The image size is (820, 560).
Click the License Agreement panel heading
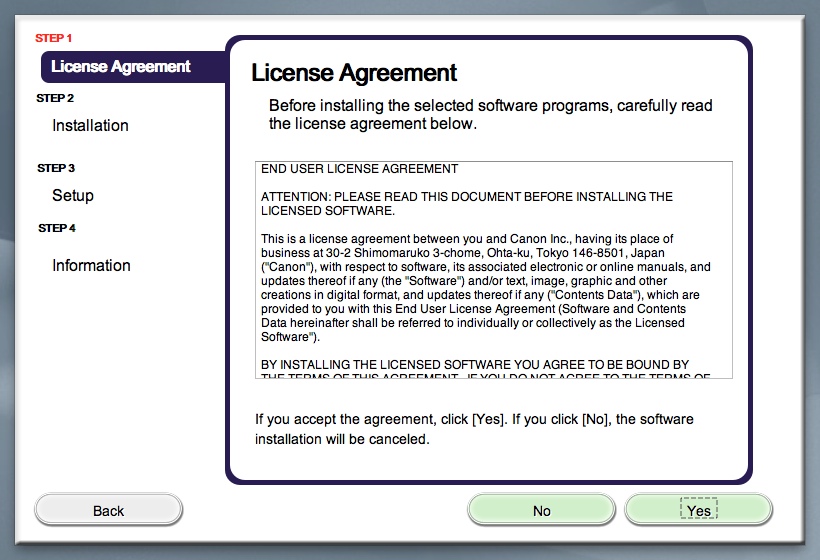point(354,73)
